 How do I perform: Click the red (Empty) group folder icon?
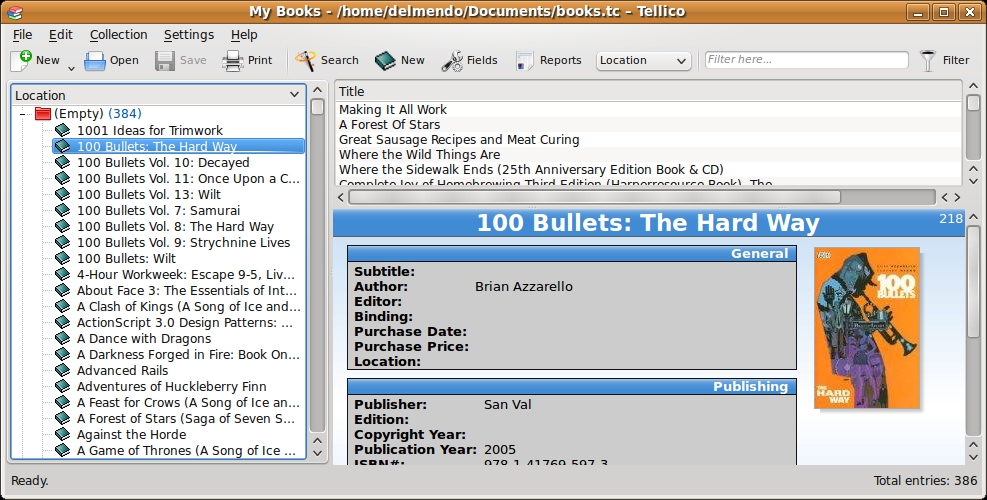pos(43,114)
